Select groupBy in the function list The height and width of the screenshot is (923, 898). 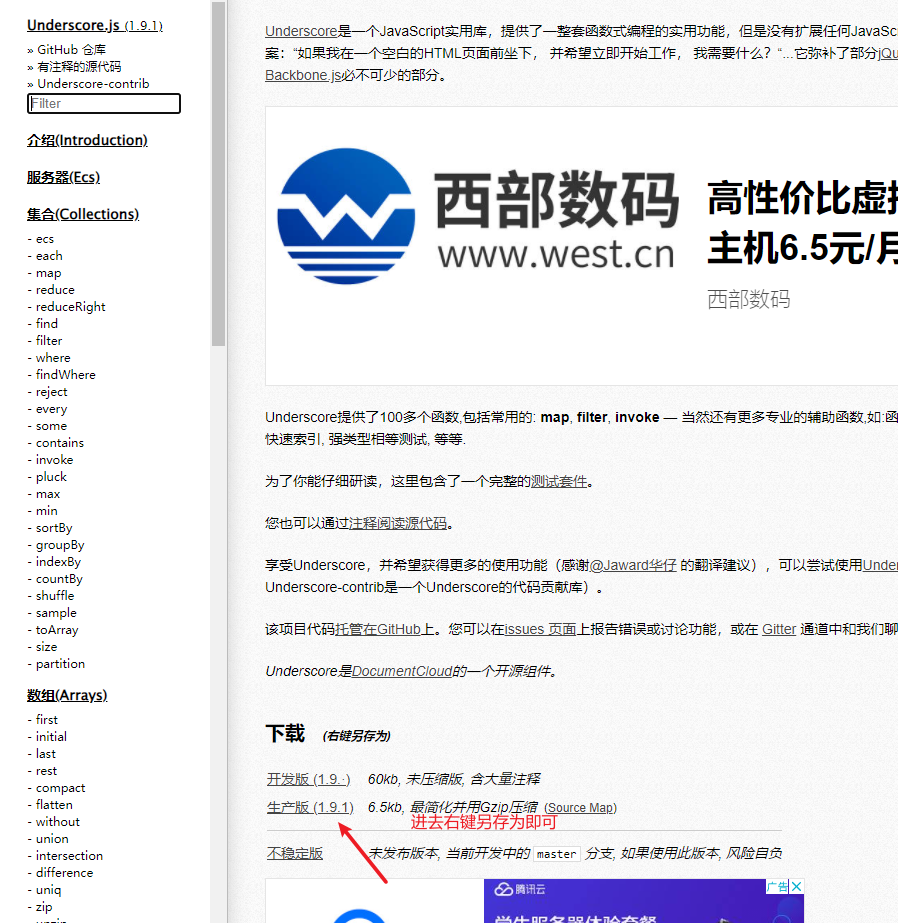59,545
